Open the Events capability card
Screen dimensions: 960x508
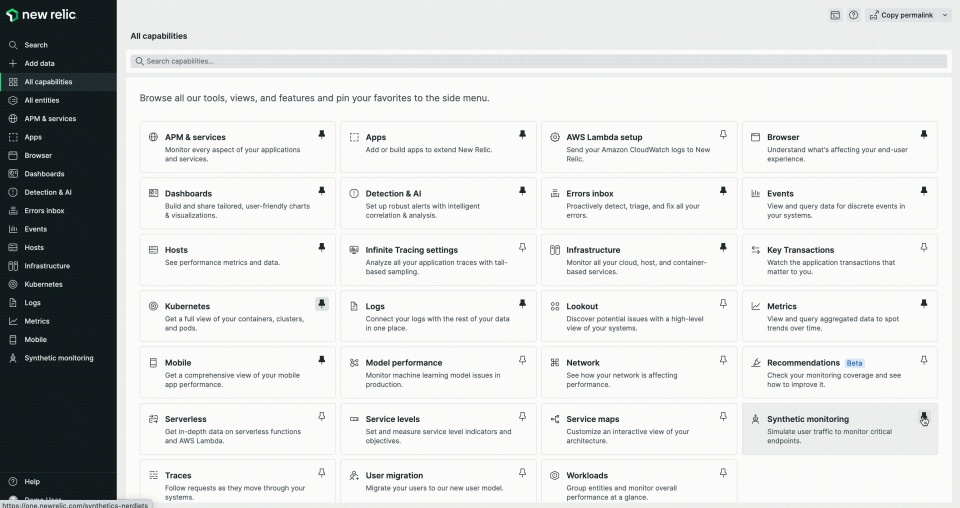(x=840, y=203)
